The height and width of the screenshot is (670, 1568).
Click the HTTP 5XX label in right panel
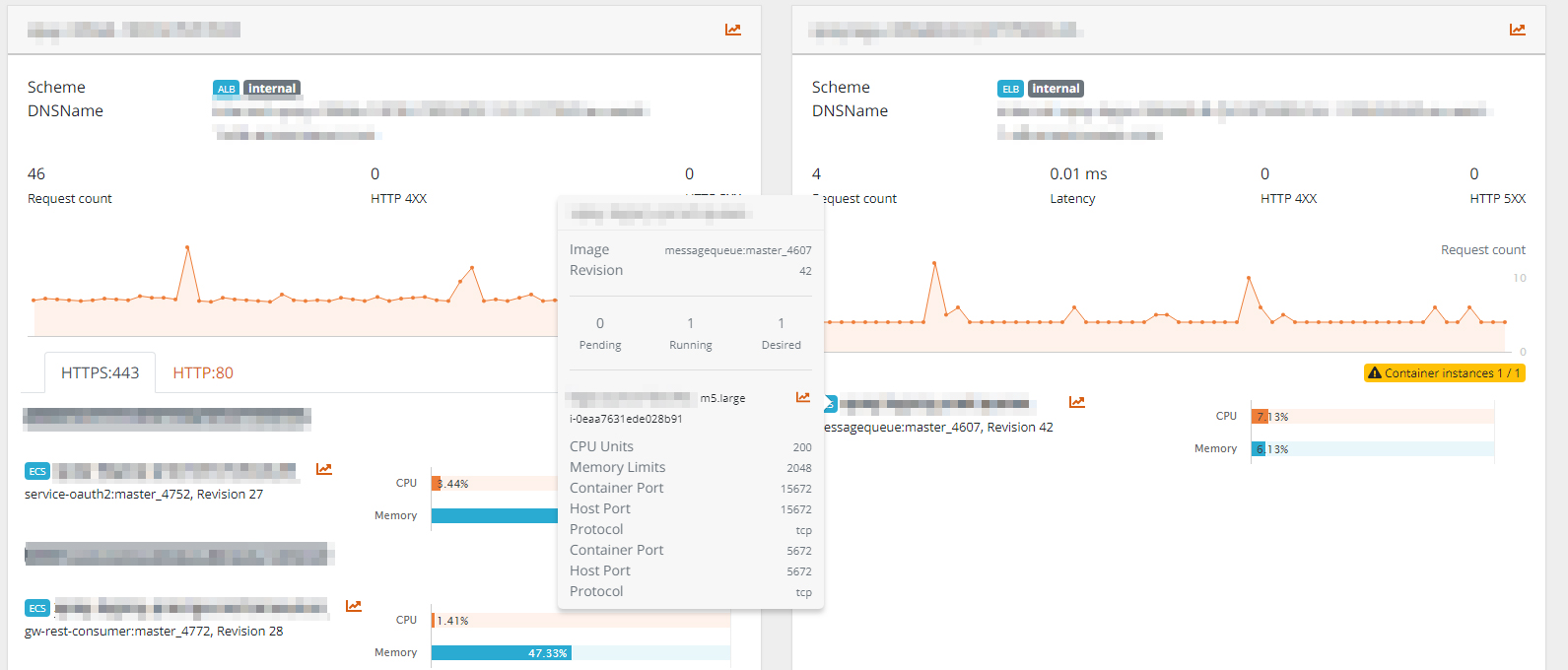point(1497,199)
